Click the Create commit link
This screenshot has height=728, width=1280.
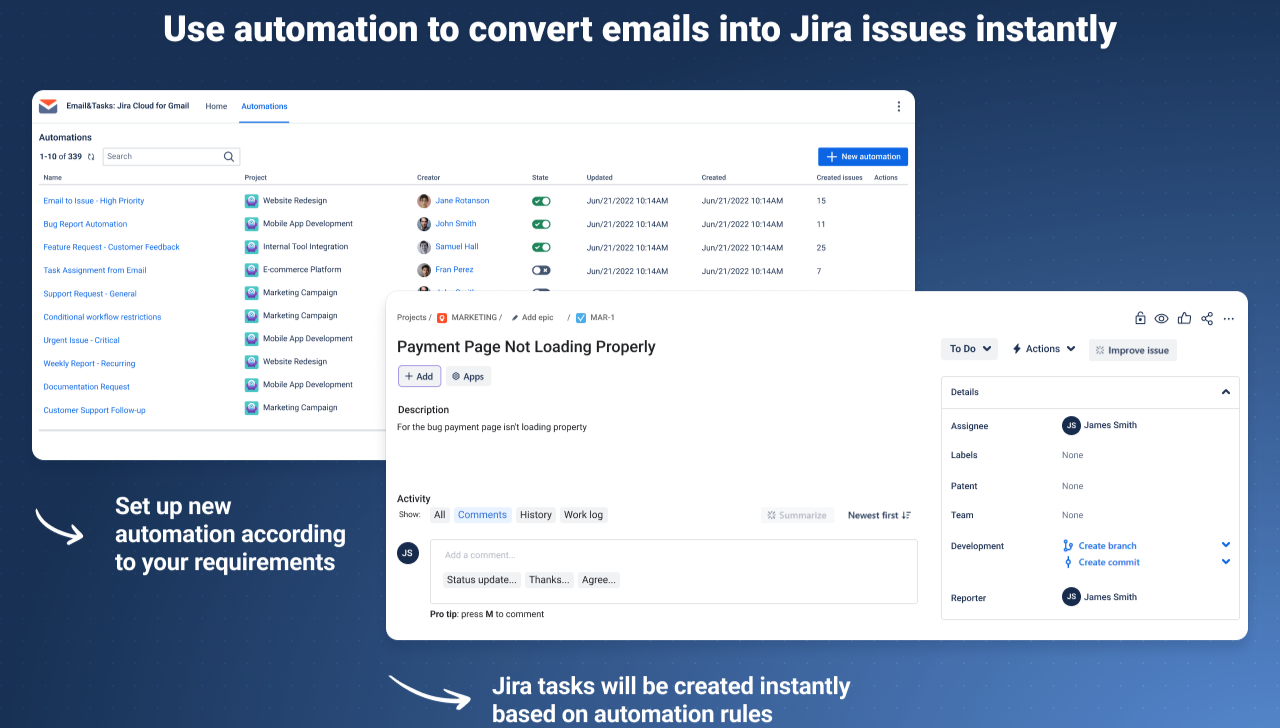click(x=1109, y=562)
